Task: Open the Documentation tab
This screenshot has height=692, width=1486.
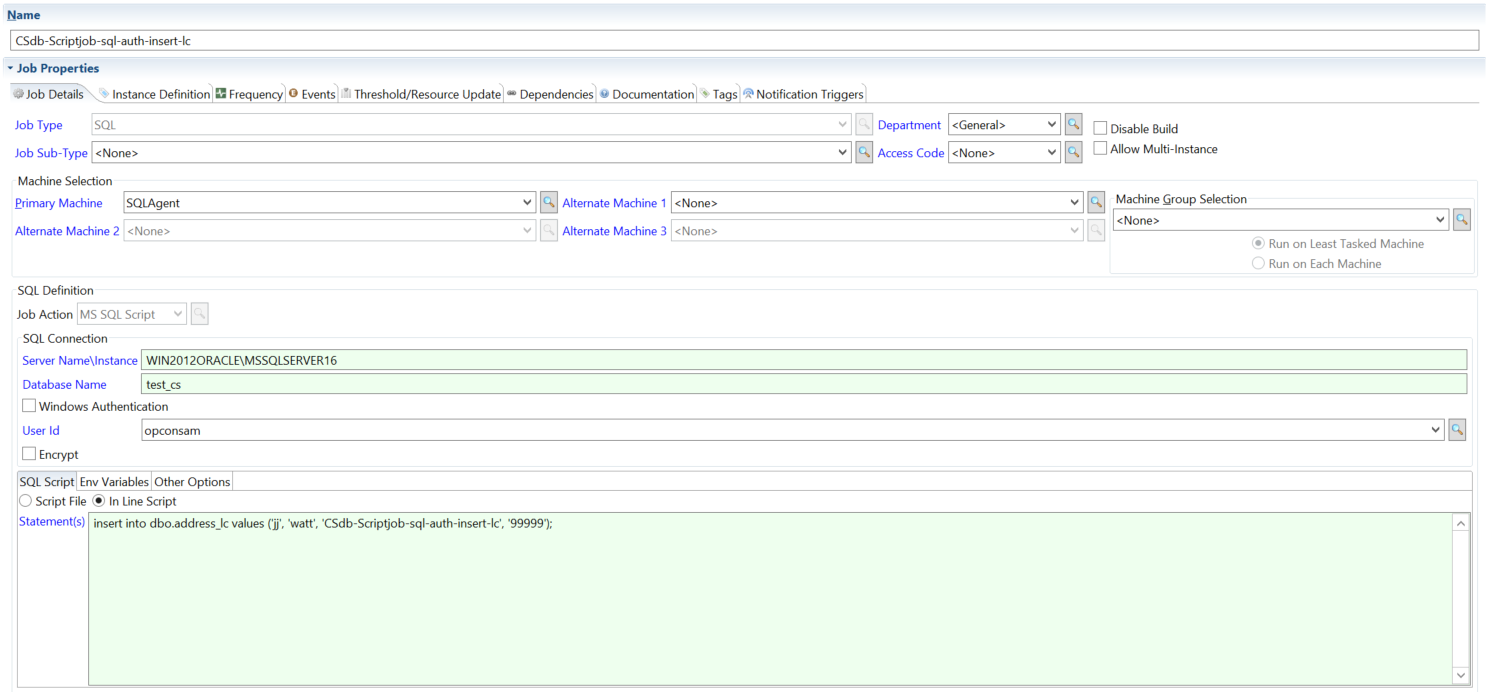Action: (647, 94)
